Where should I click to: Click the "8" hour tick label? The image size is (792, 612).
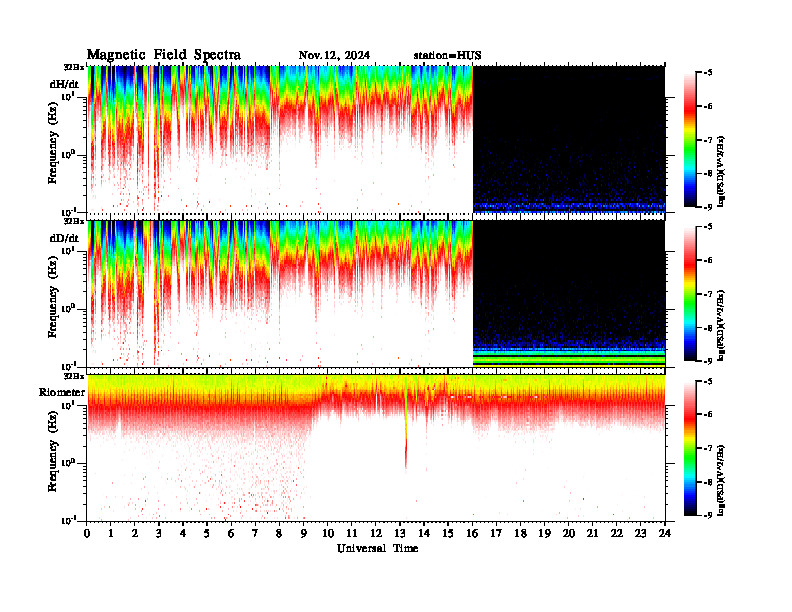279,534
